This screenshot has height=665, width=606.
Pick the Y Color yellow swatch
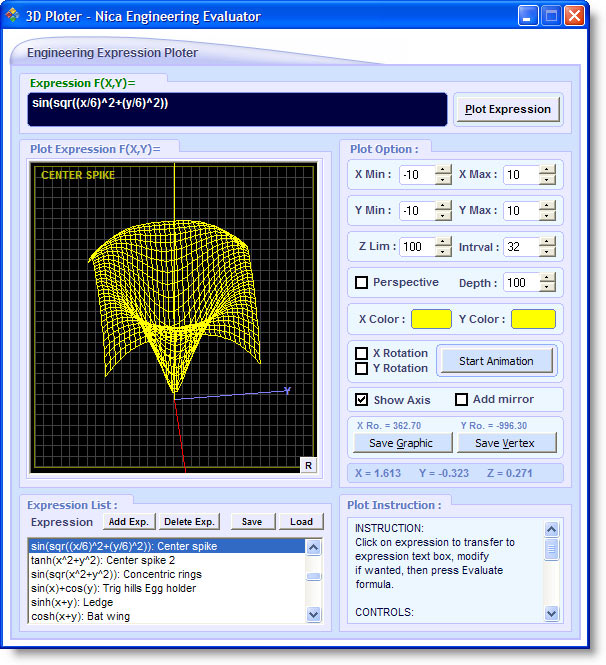(533, 319)
